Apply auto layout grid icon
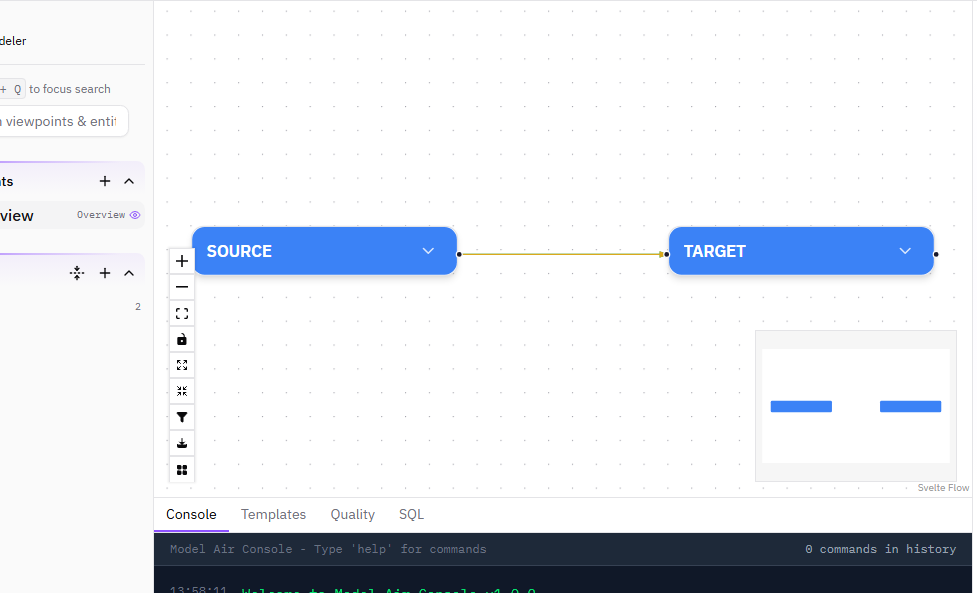The height and width of the screenshot is (593, 977). coord(182,470)
